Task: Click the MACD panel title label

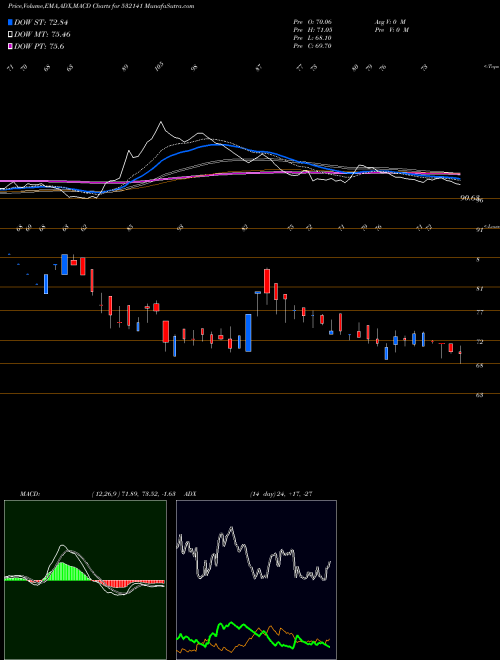Action: [x=30, y=494]
